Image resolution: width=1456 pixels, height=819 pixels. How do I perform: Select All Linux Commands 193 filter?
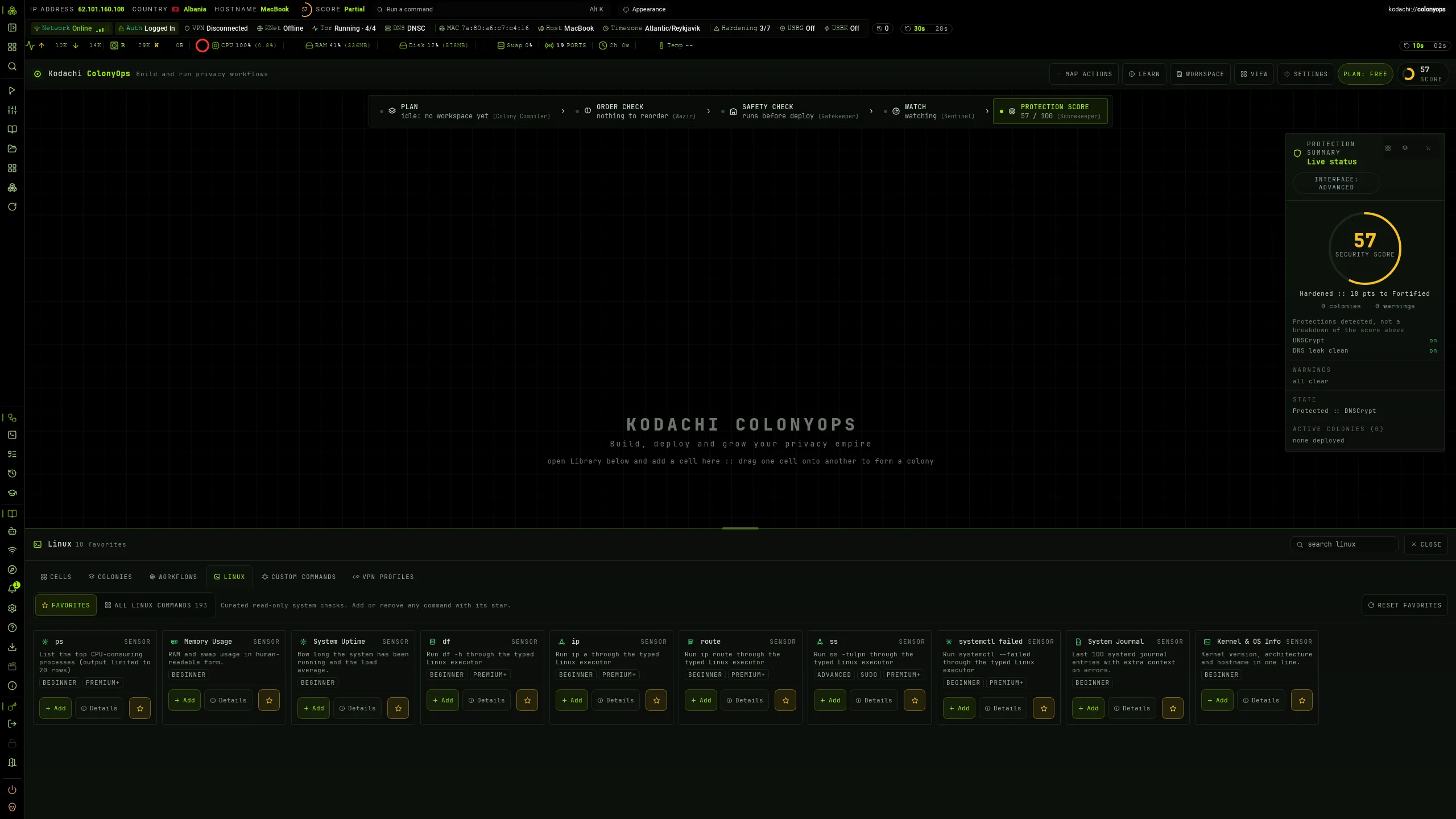click(156, 605)
